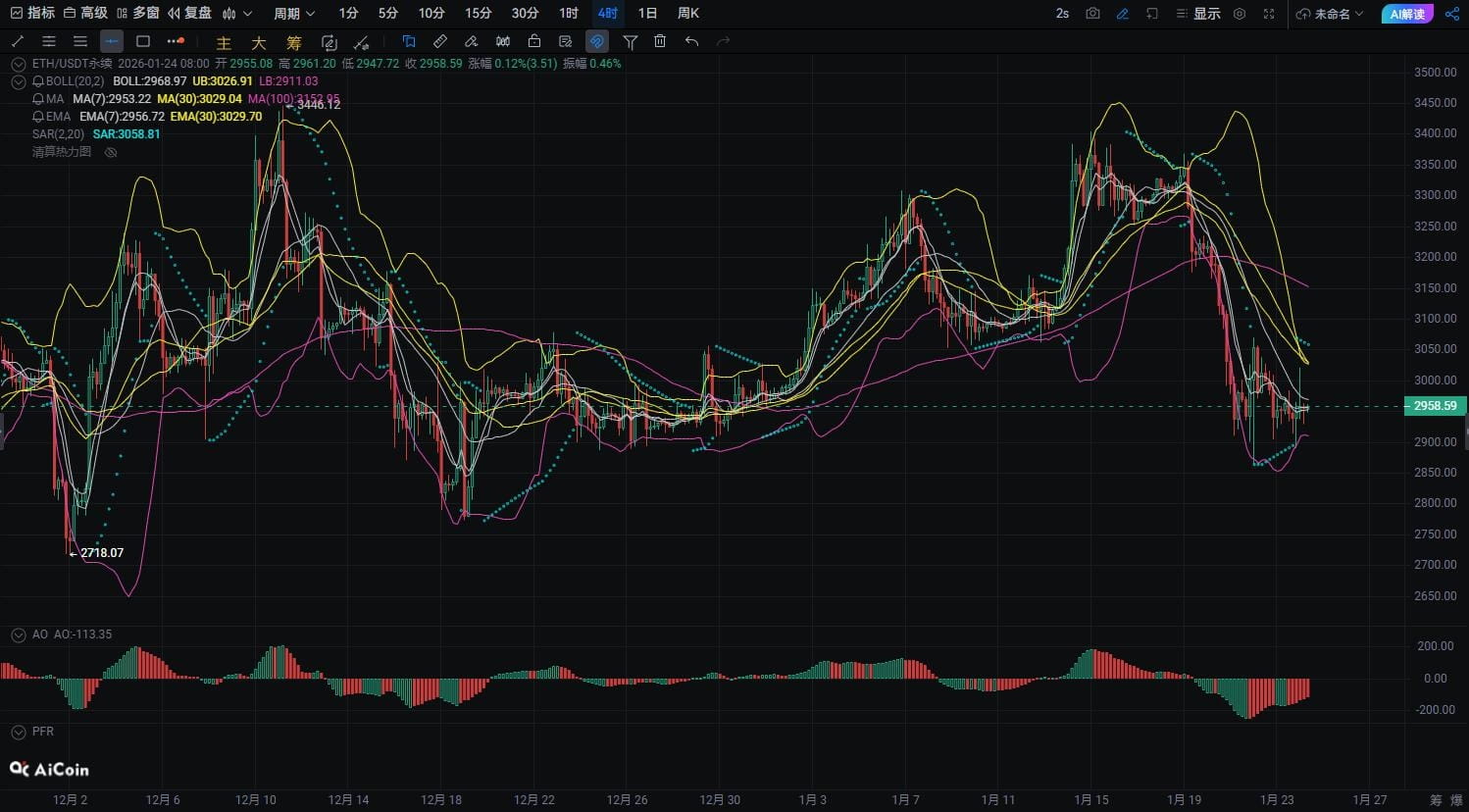Click the undo arrow icon

point(691,41)
